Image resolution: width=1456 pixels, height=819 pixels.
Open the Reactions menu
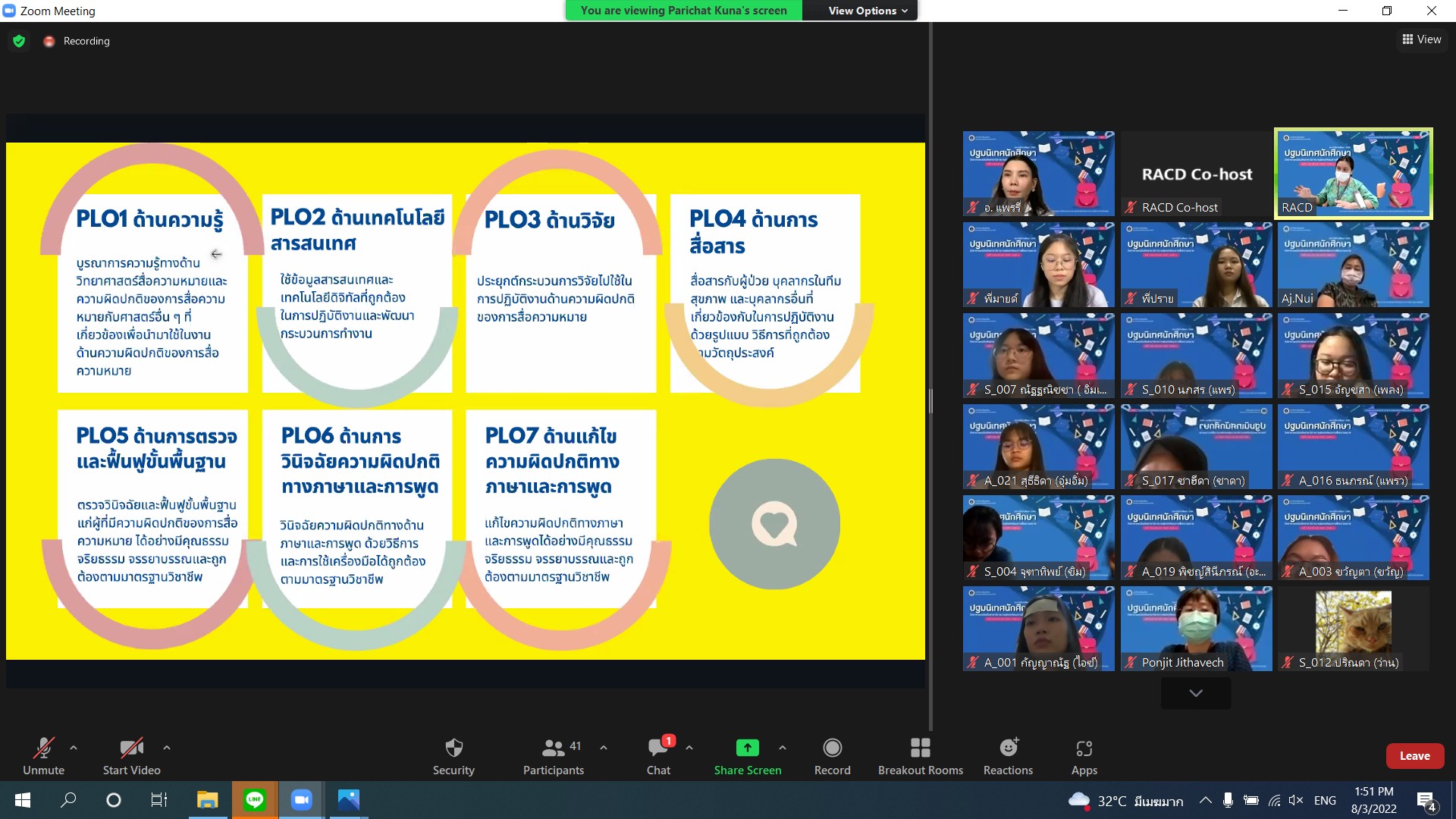(x=1009, y=757)
